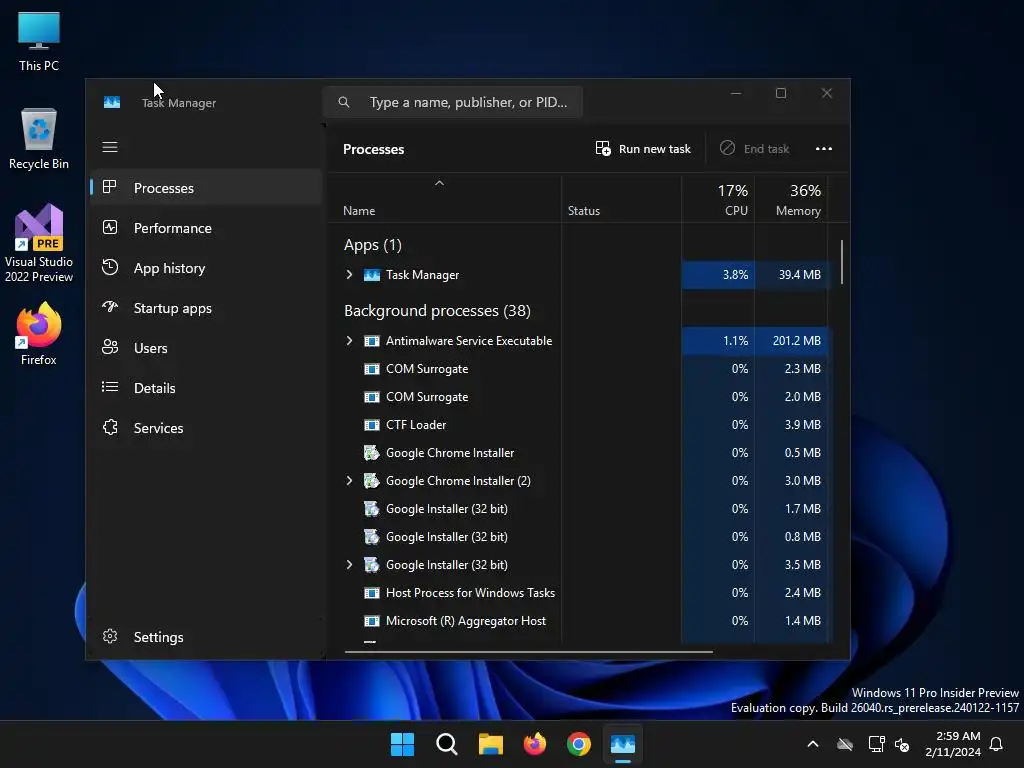Click the Users people icon
The height and width of the screenshot is (768, 1024).
tap(110, 347)
